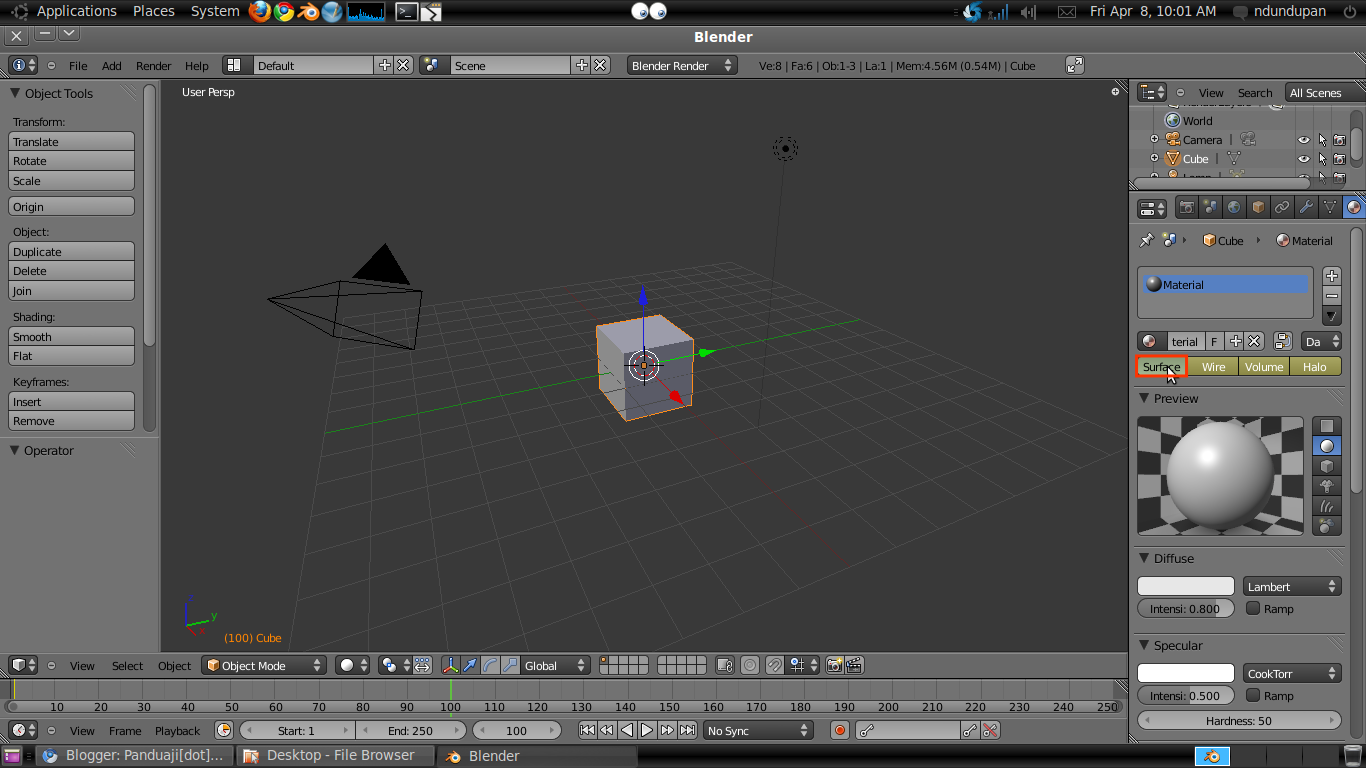The width and height of the screenshot is (1366, 768).
Task: Click OpenGL render image camera icon
Action: click(834, 665)
